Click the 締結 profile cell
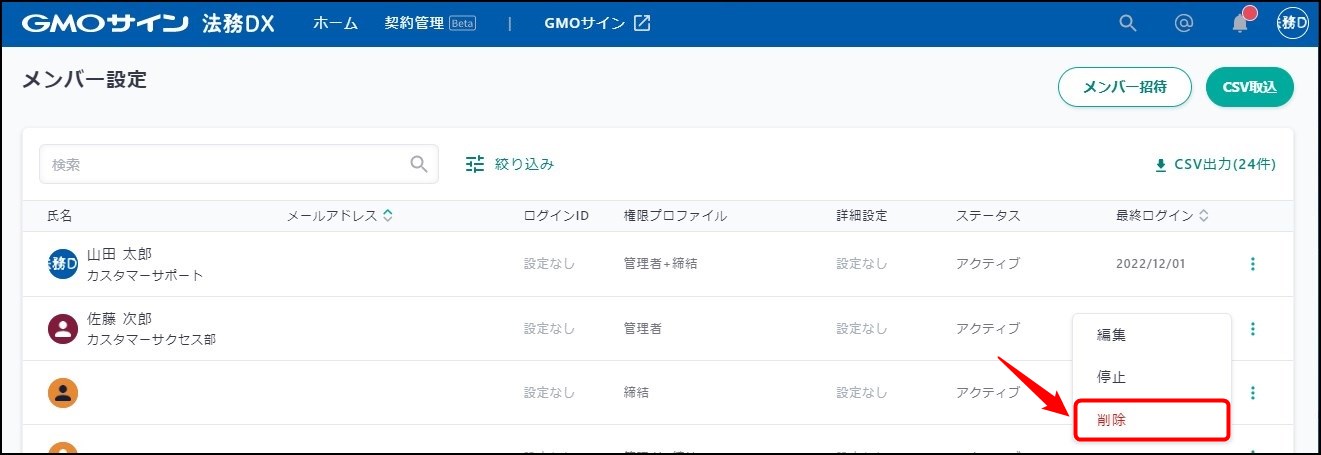The height and width of the screenshot is (455, 1321). pos(636,393)
